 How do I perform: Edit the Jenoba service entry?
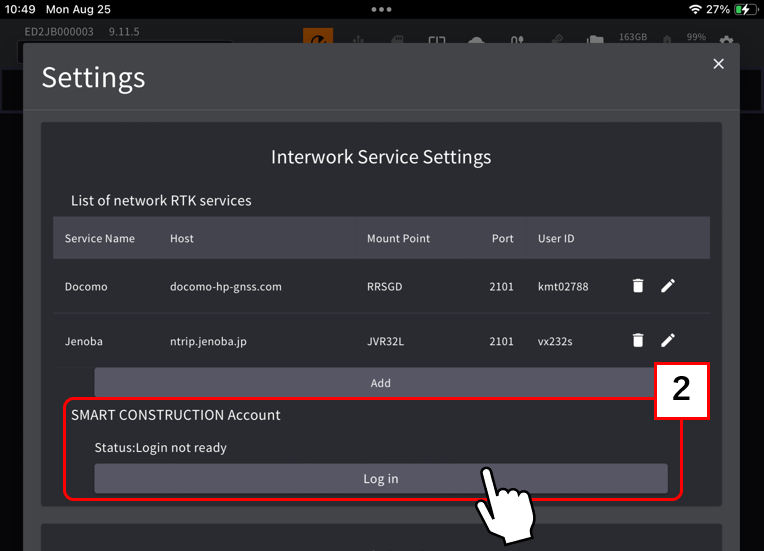tap(668, 340)
